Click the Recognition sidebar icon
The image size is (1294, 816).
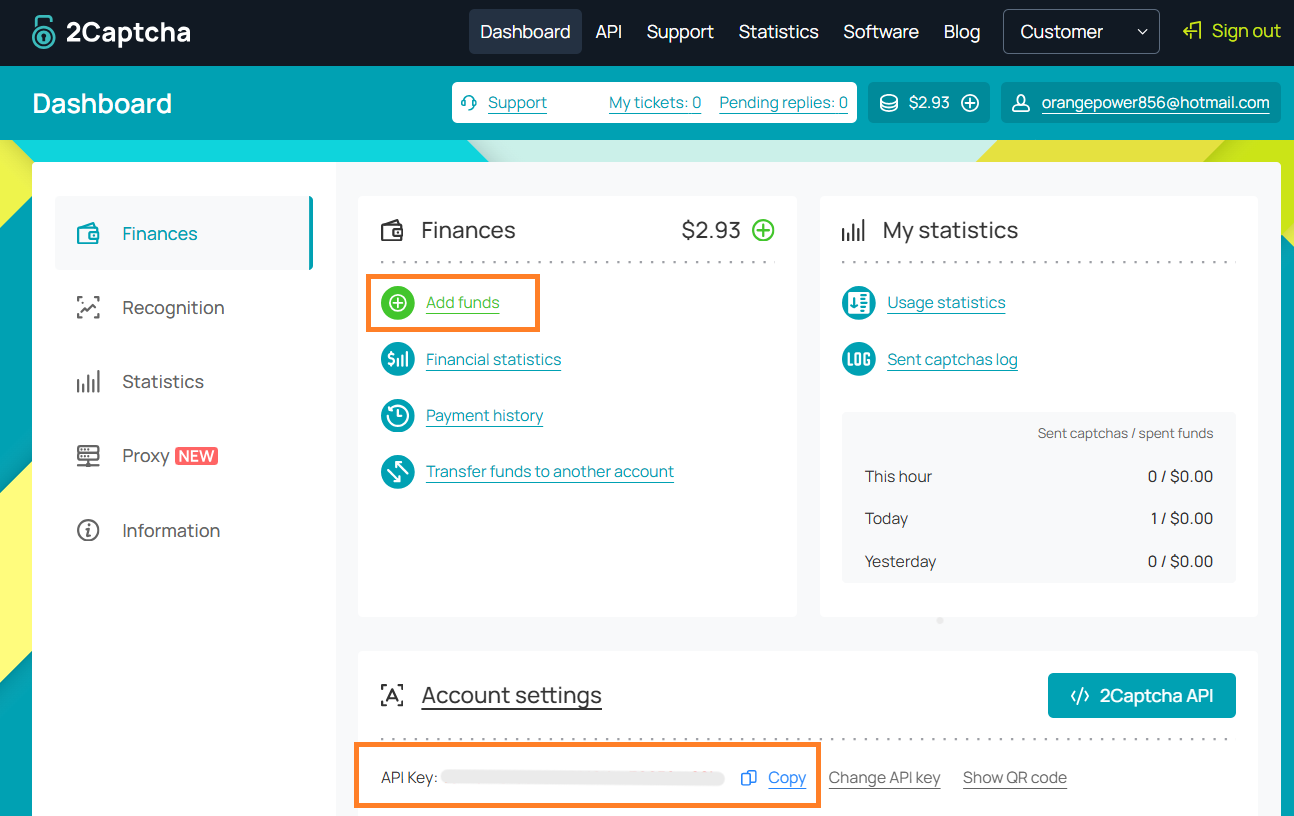click(88, 308)
